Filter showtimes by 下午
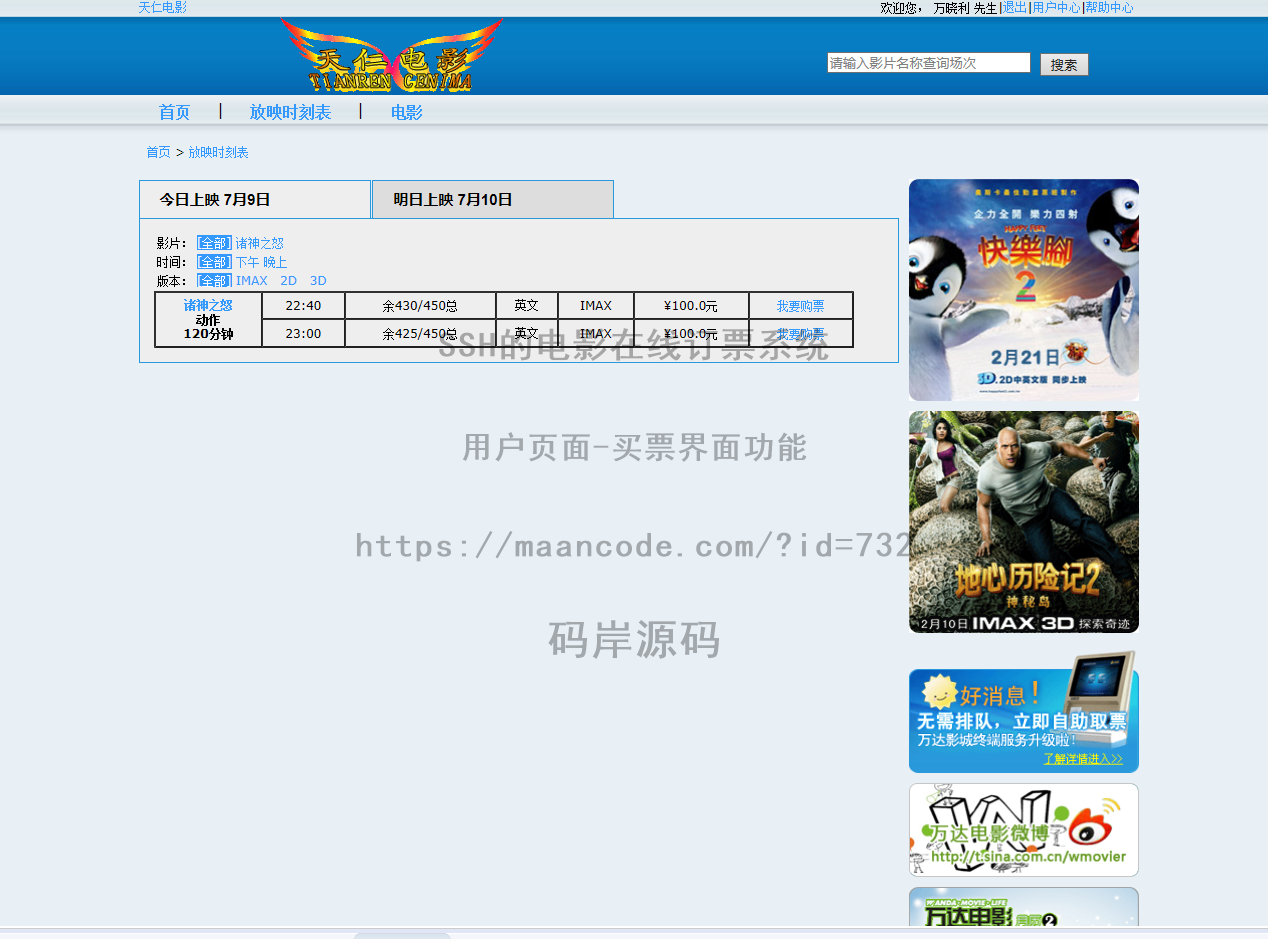This screenshot has width=1268, height=939. click(x=247, y=262)
